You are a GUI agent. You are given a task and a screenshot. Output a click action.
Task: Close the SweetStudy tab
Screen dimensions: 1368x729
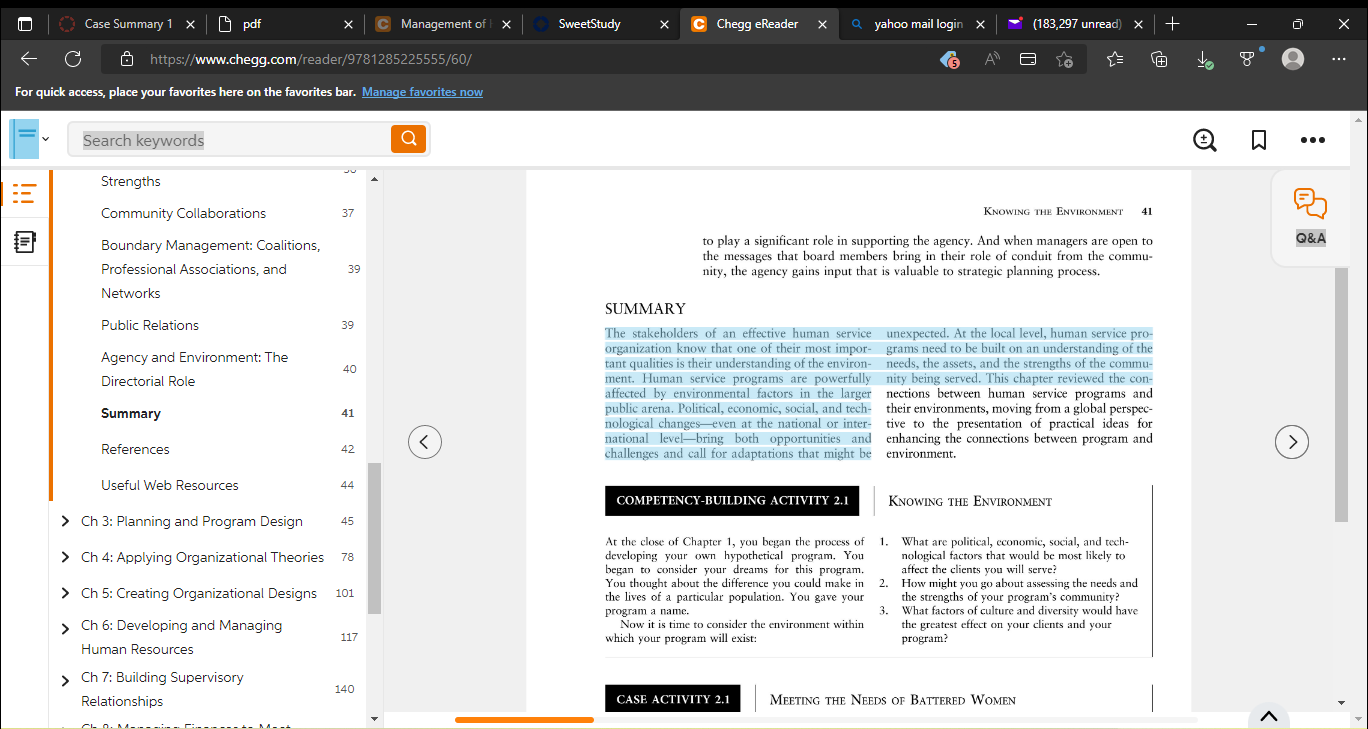pyautogui.click(x=664, y=24)
